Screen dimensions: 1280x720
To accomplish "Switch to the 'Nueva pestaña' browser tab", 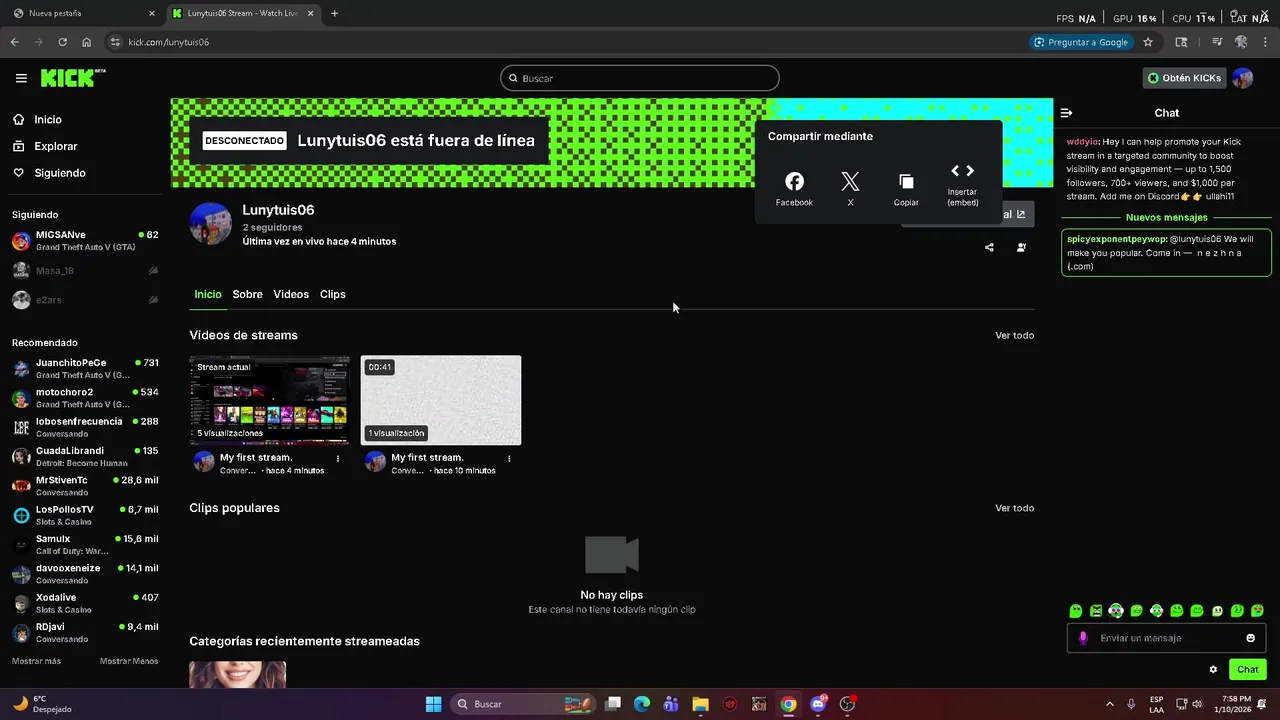I will coord(84,13).
